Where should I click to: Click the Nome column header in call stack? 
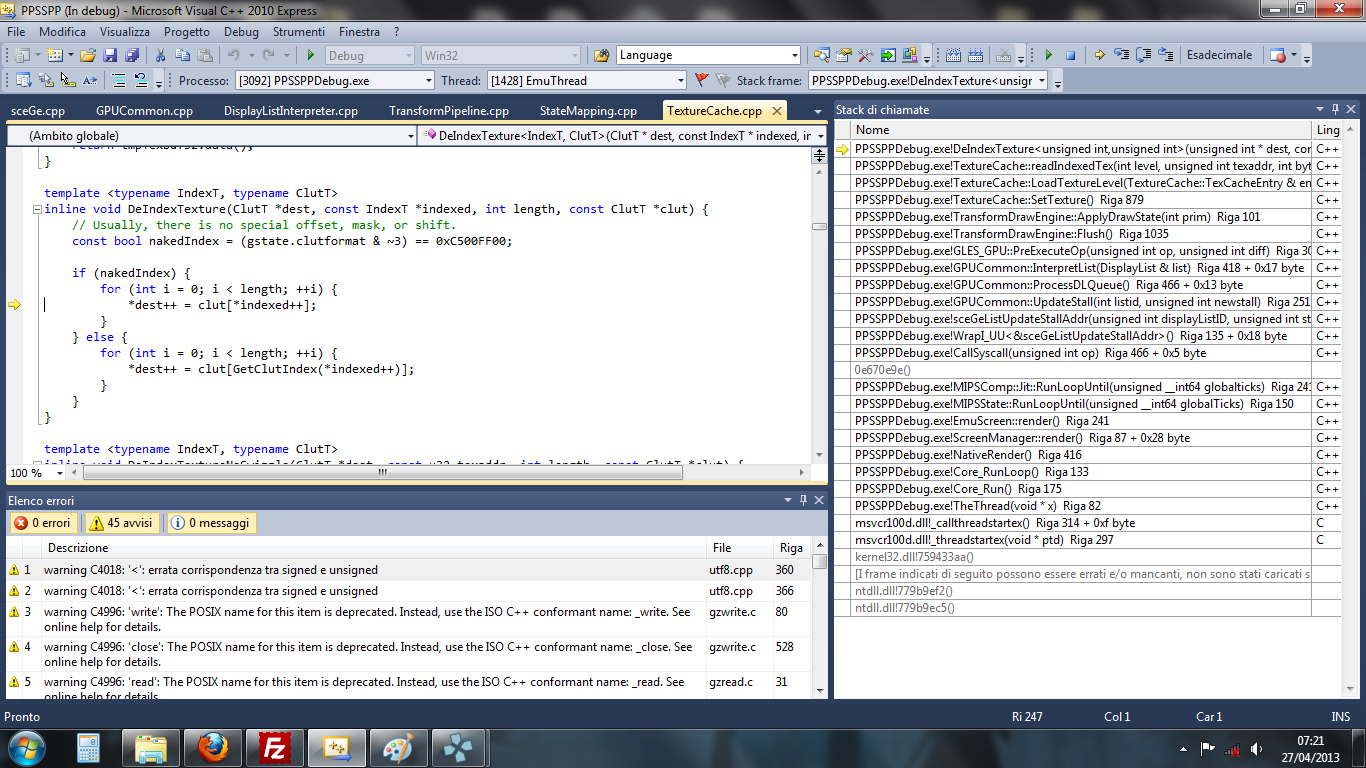click(1081, 130)
